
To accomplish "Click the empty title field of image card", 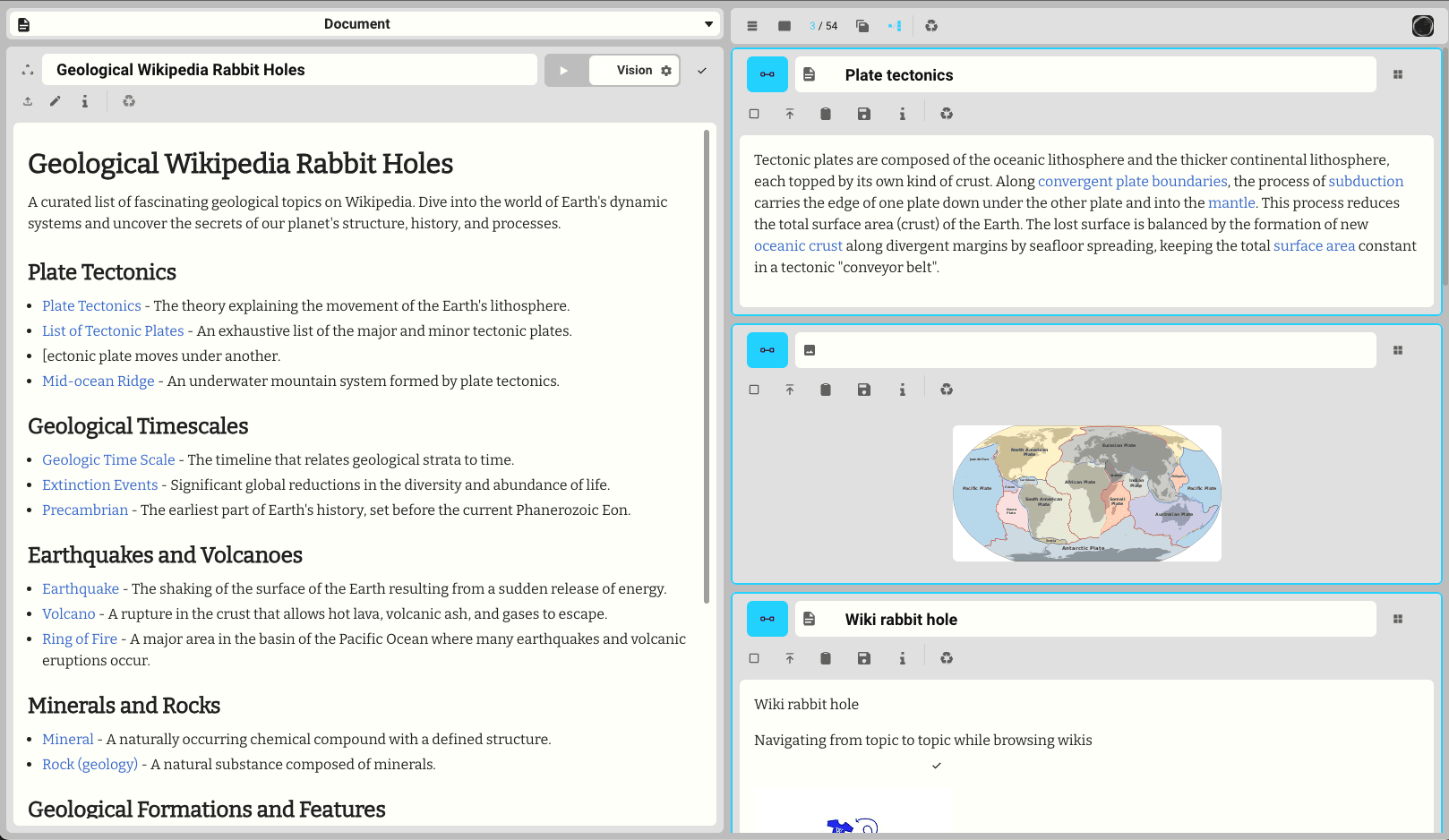I will pyautogui.click(x=1085, y=350).
